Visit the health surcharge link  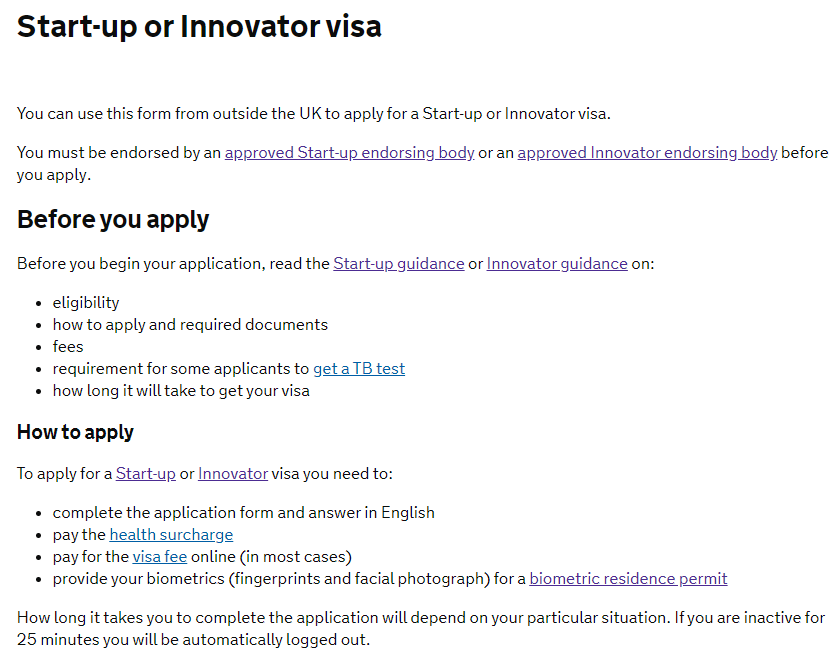(x=171, y=535)
